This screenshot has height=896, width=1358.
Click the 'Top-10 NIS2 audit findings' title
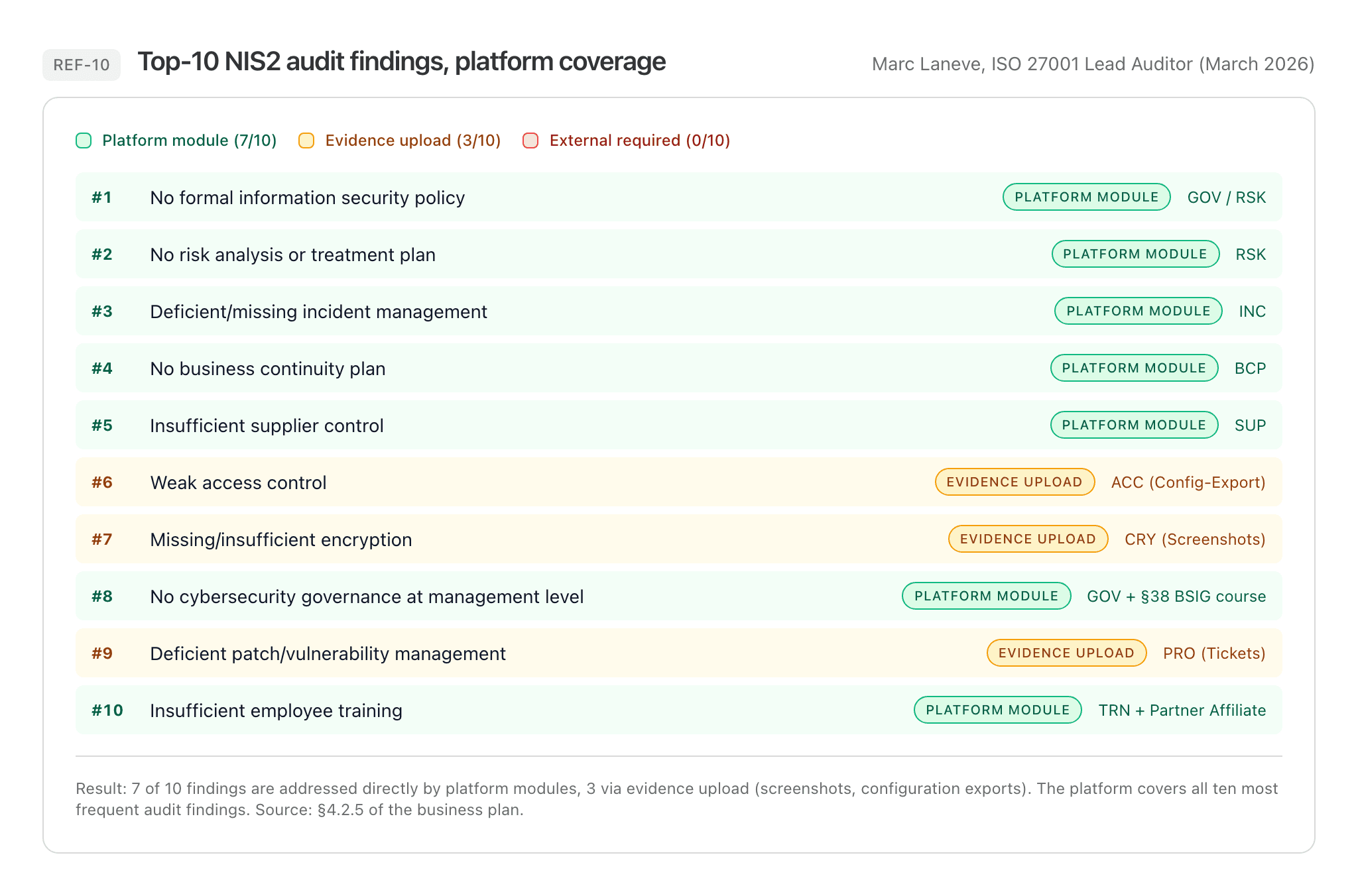402,62
